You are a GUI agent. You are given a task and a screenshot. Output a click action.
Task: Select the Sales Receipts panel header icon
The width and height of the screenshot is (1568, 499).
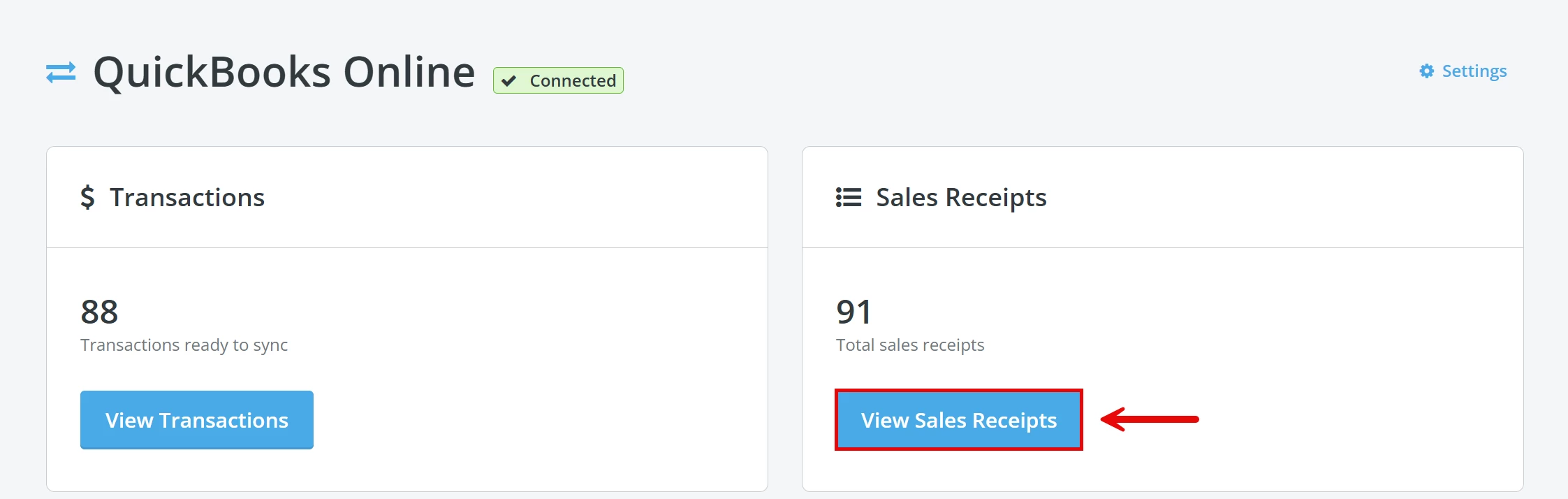pyautogui.click(x=847, y=197)
